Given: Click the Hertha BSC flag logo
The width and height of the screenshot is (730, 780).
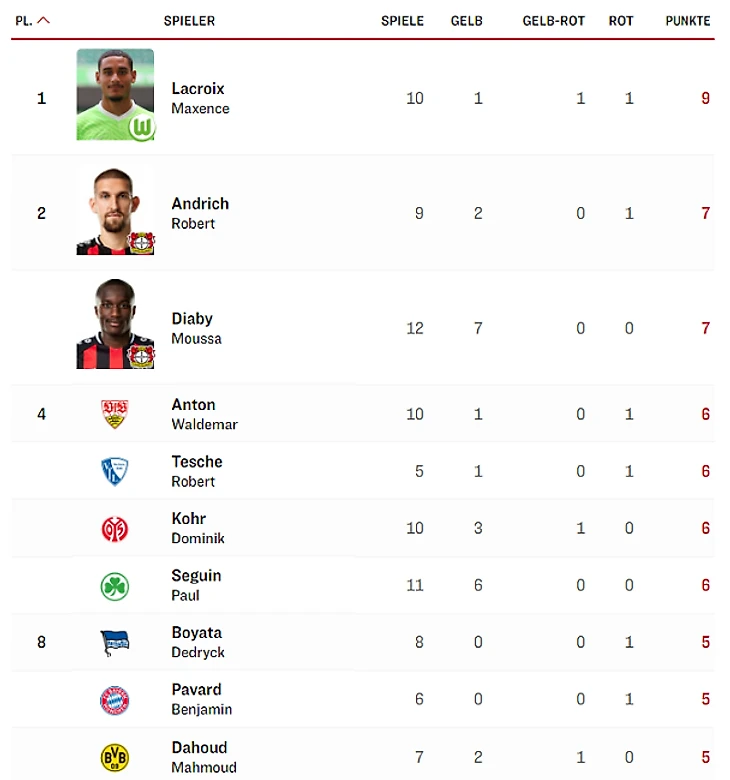Looking at the screenshot, I should click(x=115, y=643).
